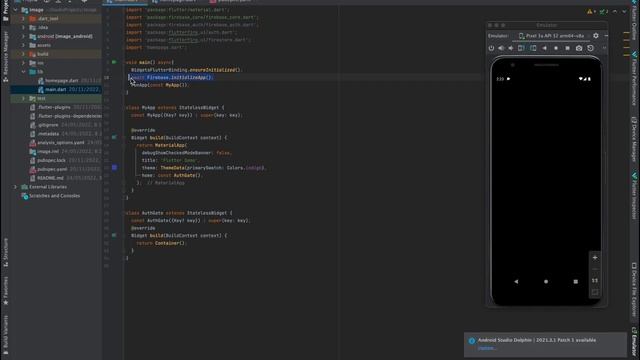This screenshot has height=360, width=640.
Task: Open the Resource Manager tool window
Action: point(5,58)
